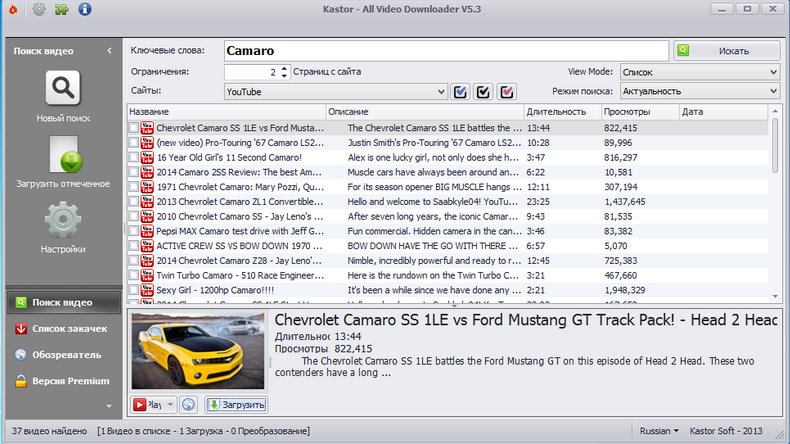
Task: Click the Загрузить download button
Action: 236,405
